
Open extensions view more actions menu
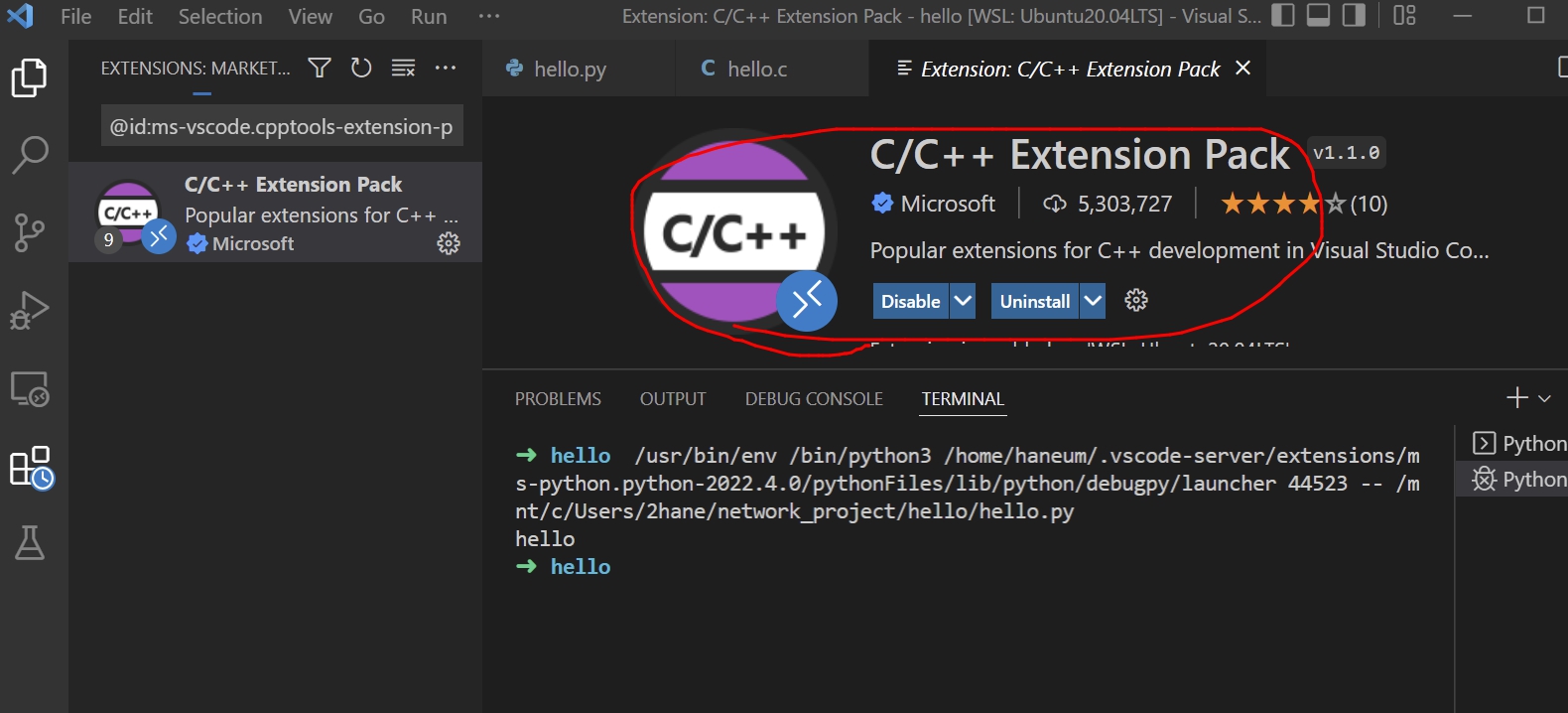click(446, 68)
